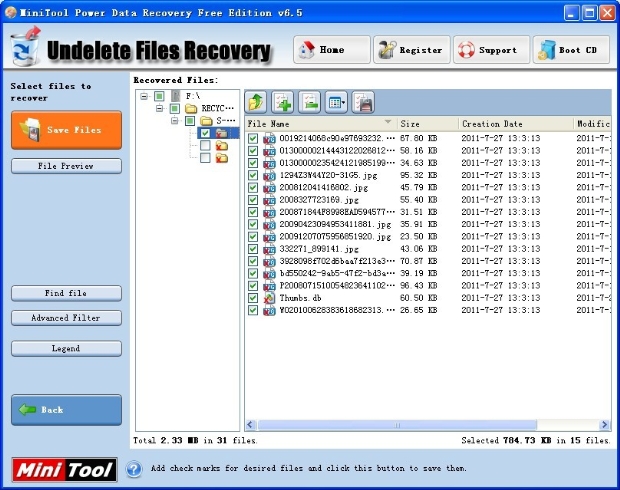620x490 pixels.
Task: Show the Legend
Action: [66, 348]
